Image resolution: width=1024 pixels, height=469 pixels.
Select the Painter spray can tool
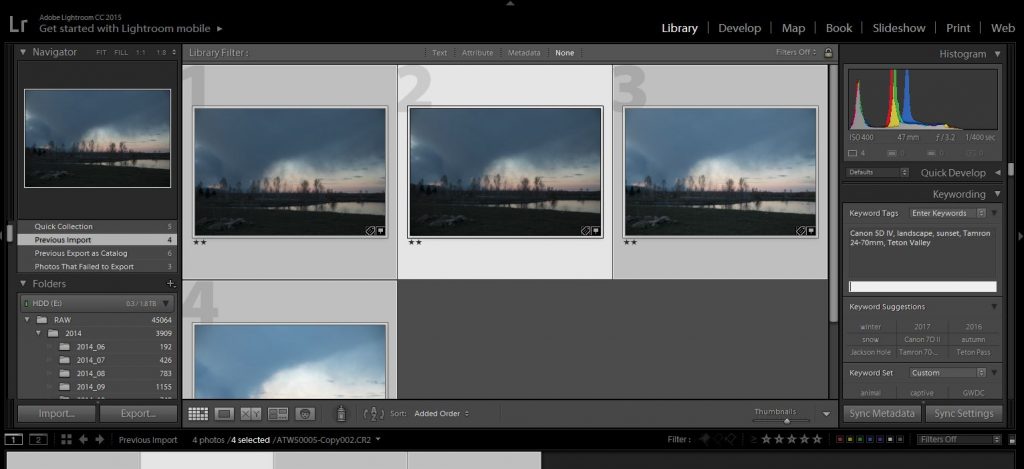coord(340,413)
